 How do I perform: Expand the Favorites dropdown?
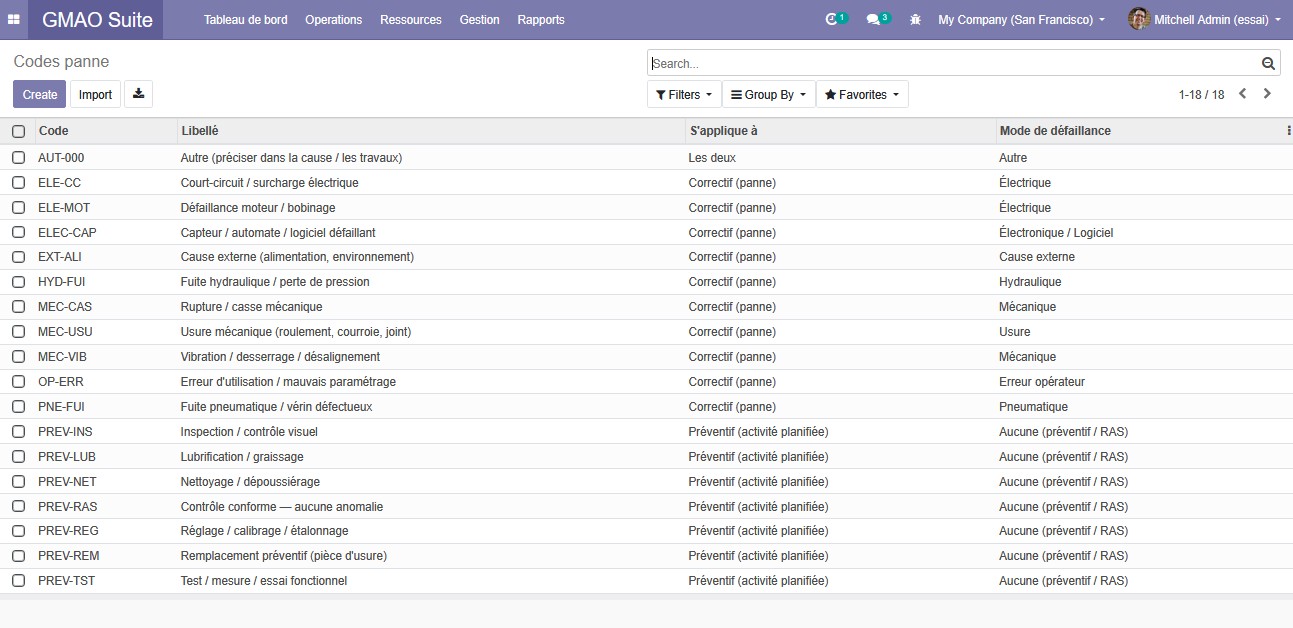coord(862,94)
